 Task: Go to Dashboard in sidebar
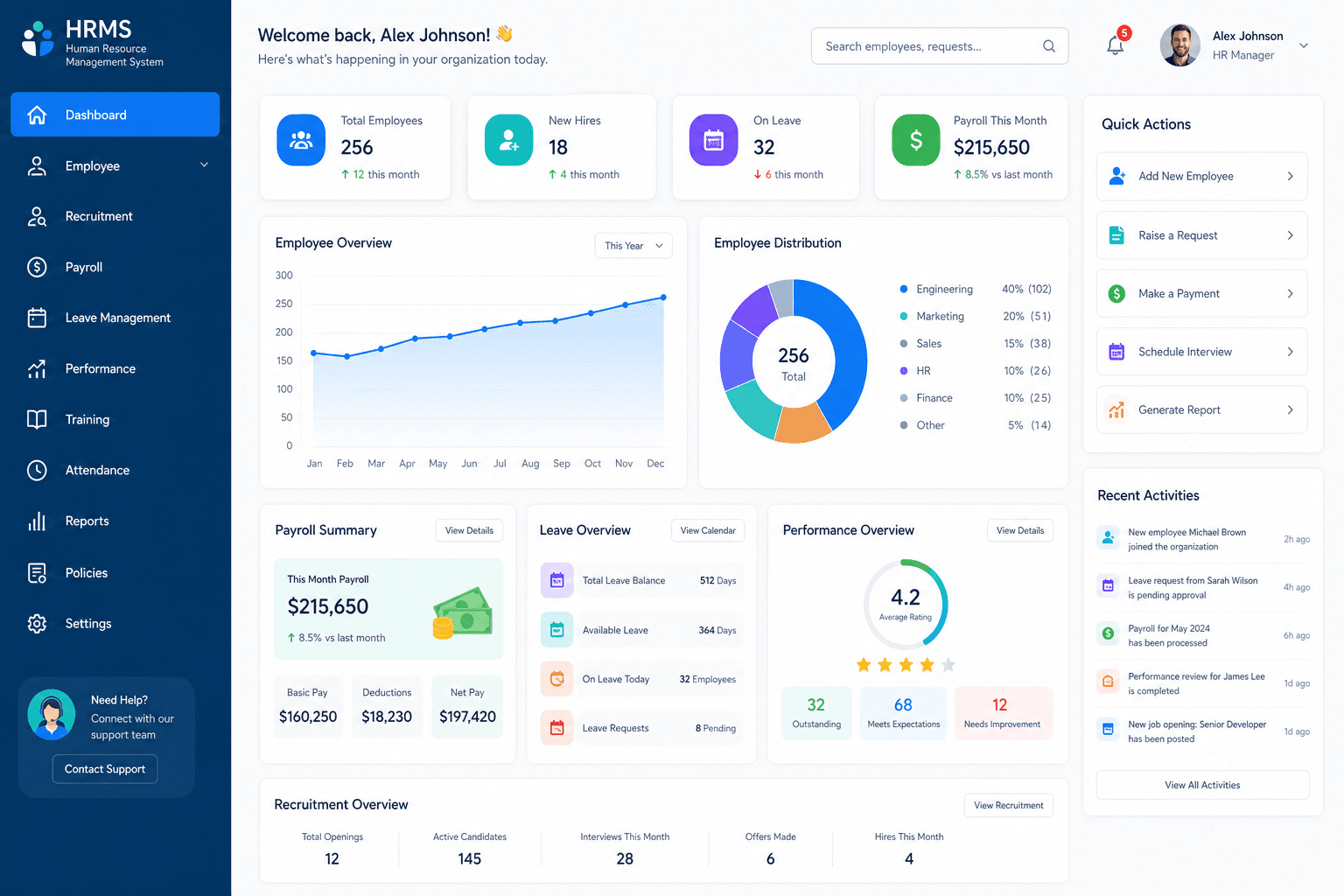coord(115,115)
